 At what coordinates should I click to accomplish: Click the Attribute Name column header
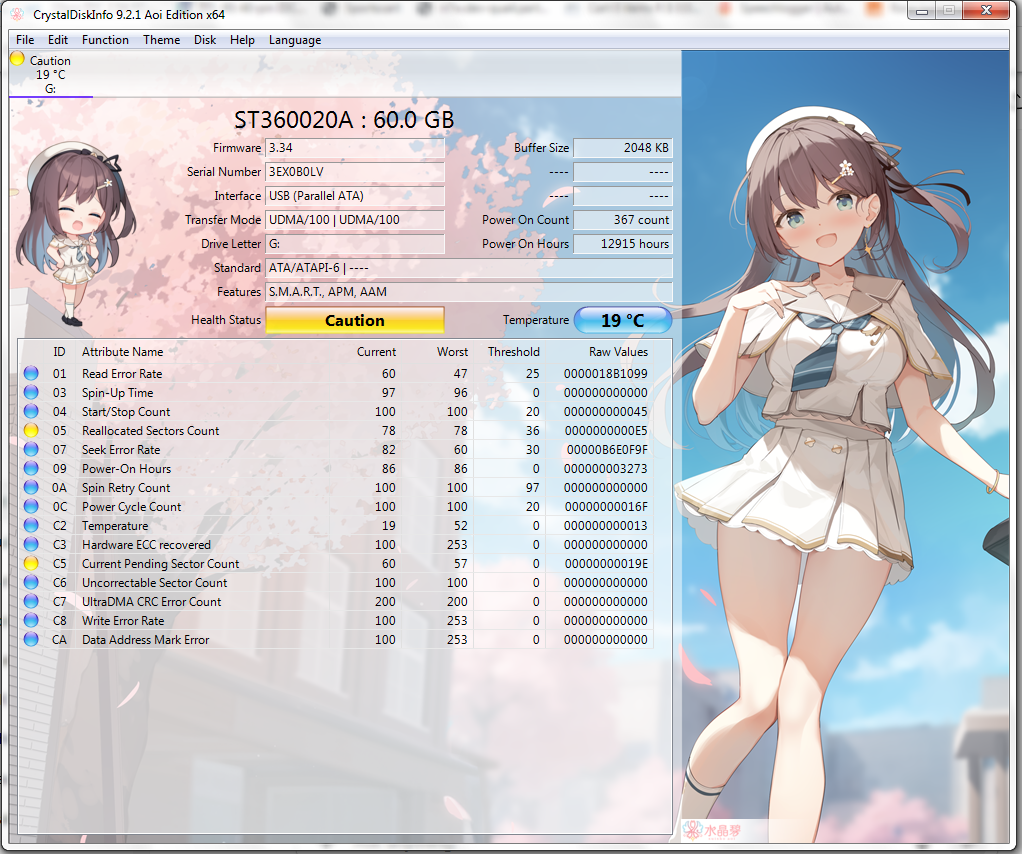pos(123,352)
